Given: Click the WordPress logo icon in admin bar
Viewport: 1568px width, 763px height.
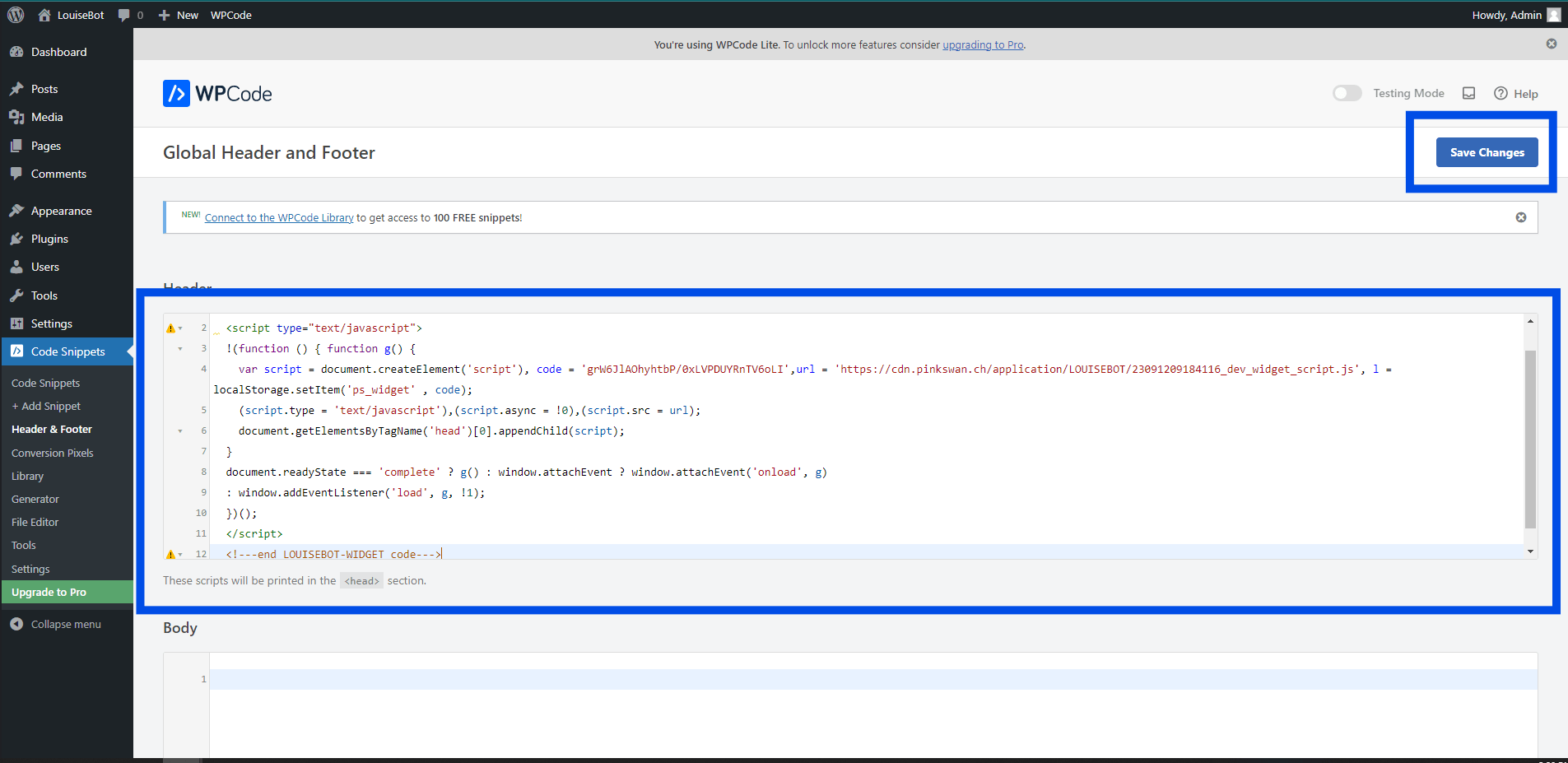Looking at the screenshot, I should (16, 15).
